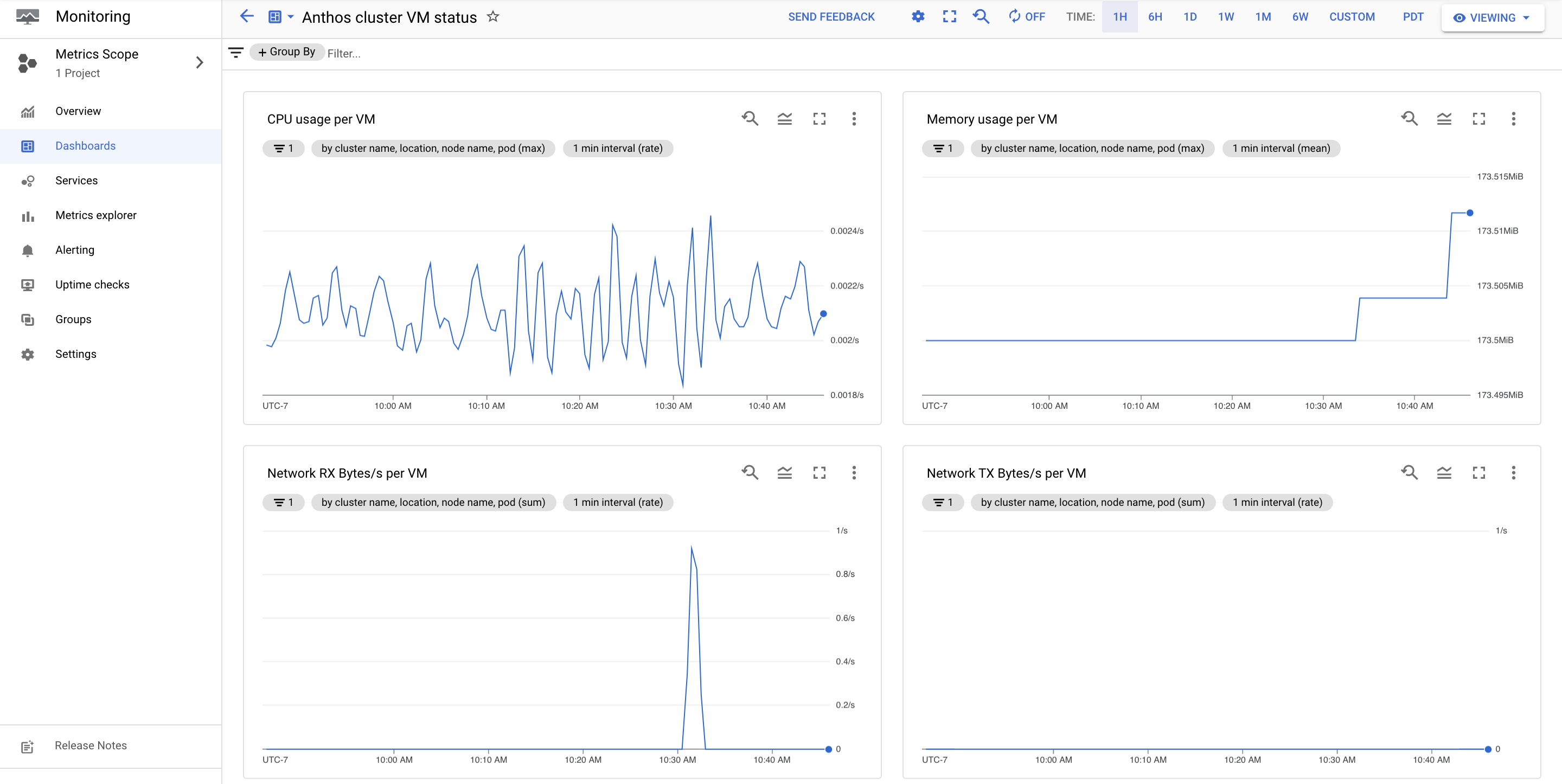Expand the dashboard selector dropdown
Screen dimensions: 1562x784
coord(283,18)
